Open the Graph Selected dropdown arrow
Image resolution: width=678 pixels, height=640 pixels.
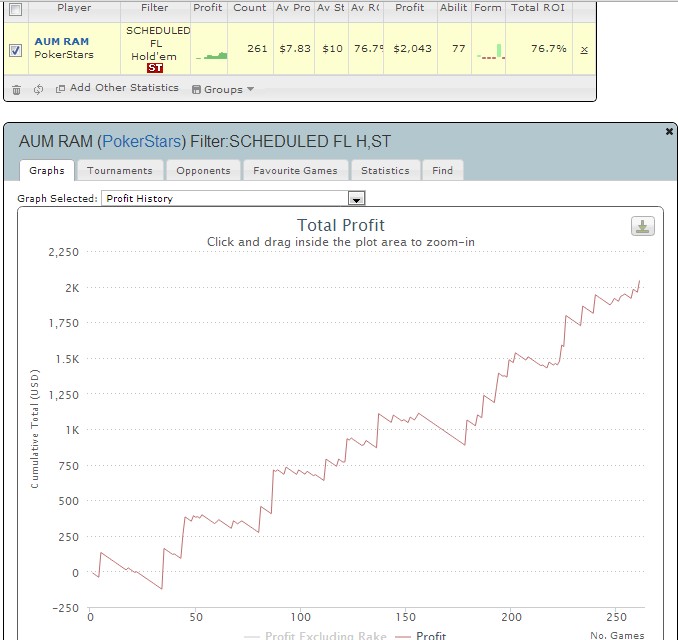(x=356, y=198)
